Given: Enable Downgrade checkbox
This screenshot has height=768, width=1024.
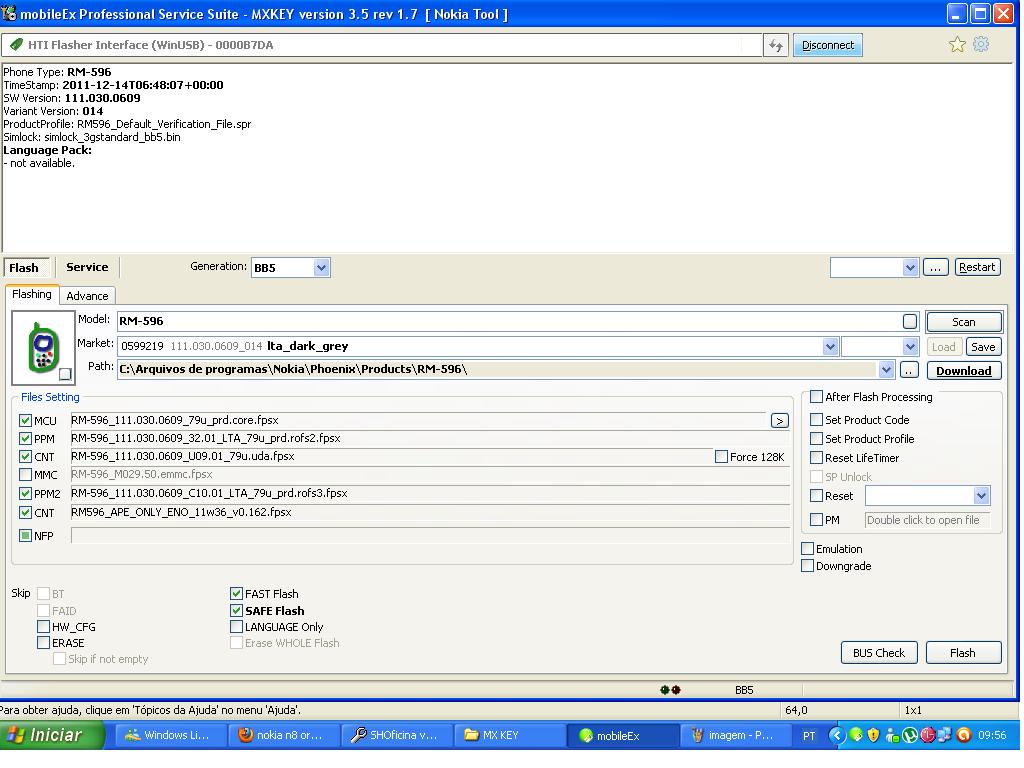Looking at the screenshot, I should coord(808,566).
